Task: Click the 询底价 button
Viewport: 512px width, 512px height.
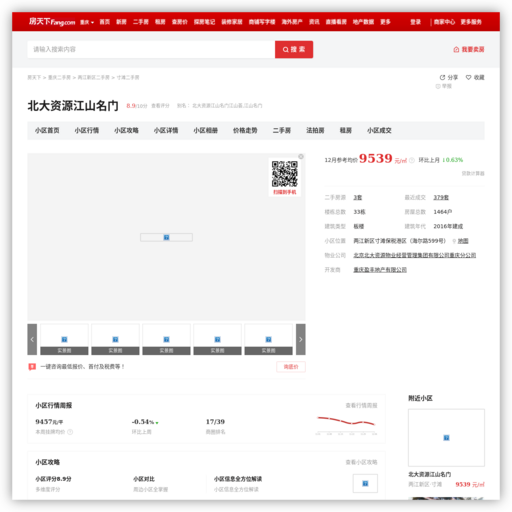Action: click(291, 367)
